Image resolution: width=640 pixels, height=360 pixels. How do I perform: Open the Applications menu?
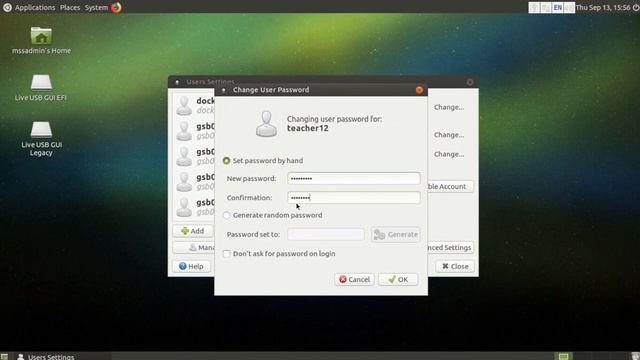pyautogui.click(x=35, y=7)
